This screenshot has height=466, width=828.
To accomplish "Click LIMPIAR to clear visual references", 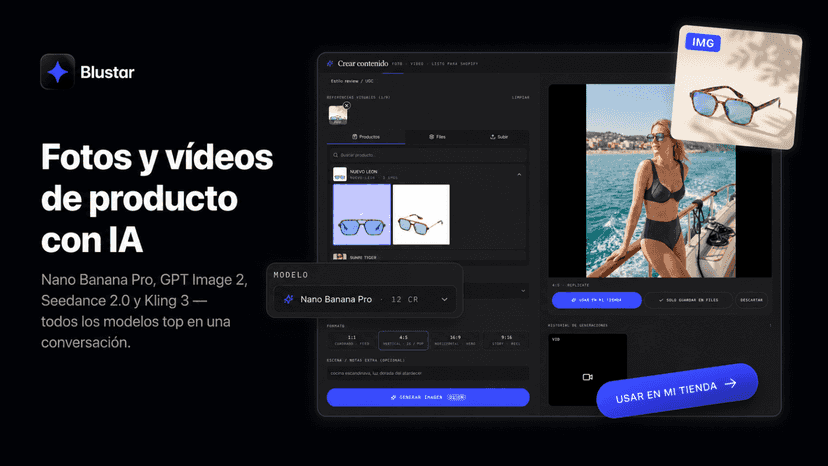I will (520, 97).
